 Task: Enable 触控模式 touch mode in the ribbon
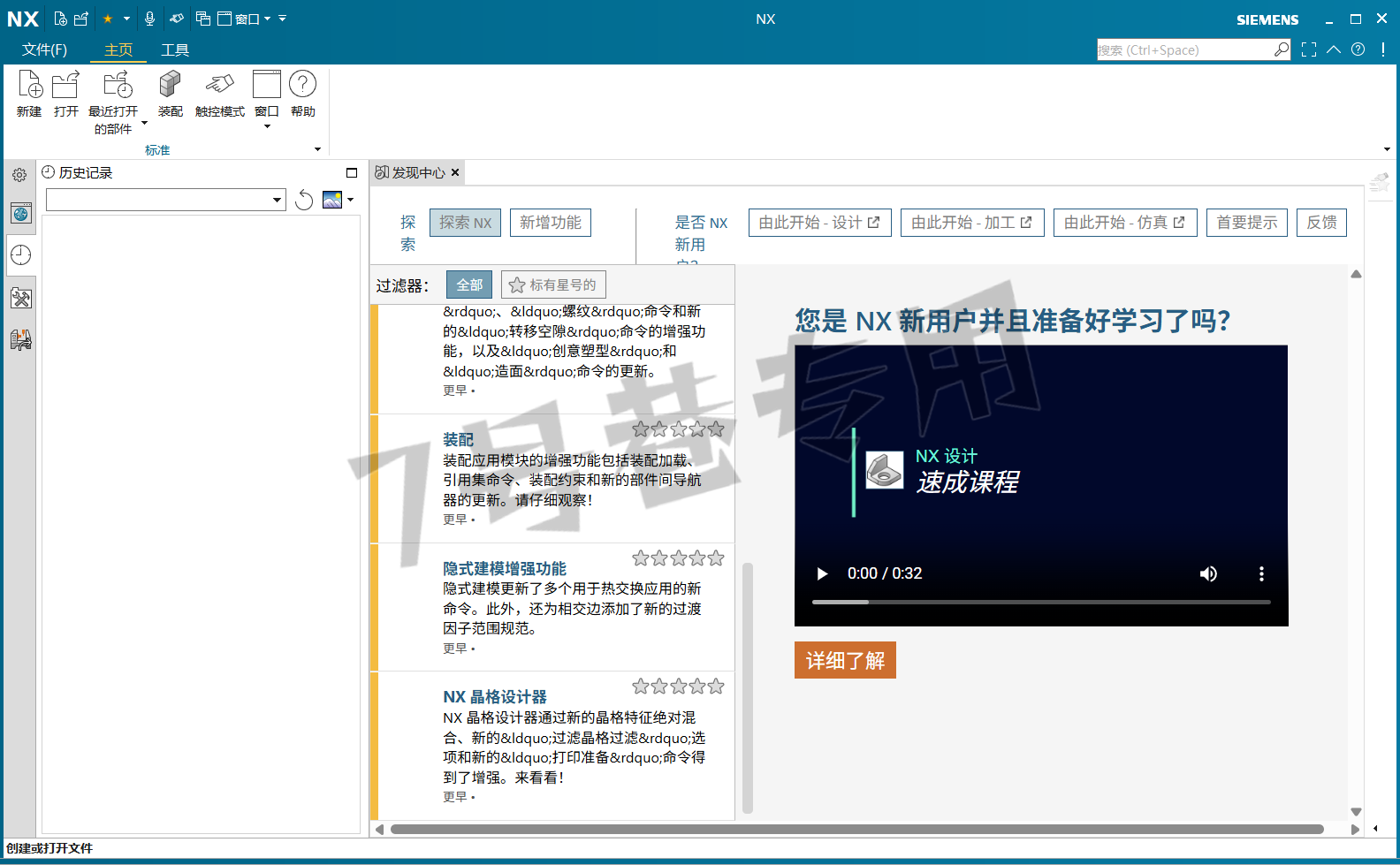tap(219, 93)
